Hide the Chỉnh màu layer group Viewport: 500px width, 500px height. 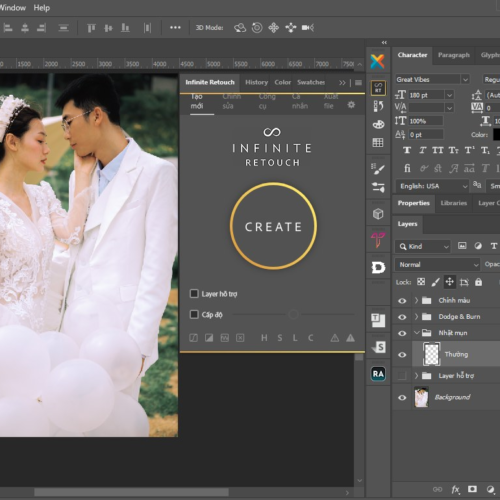click(402, 301)
